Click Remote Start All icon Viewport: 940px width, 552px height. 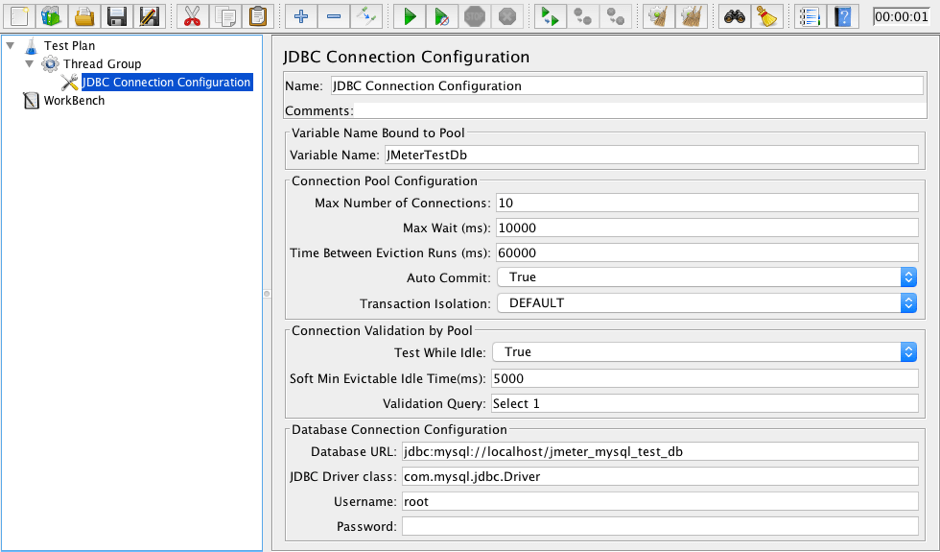coord(550,16)
